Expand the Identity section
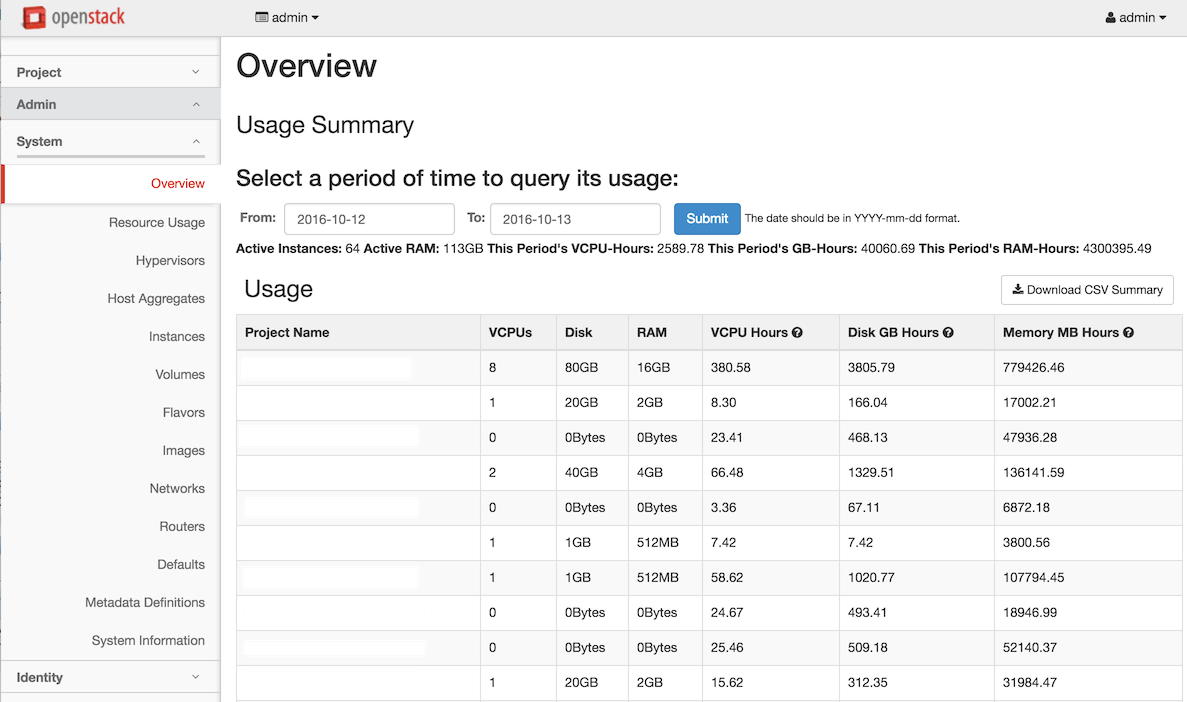This screenshot has height=702, width=1187. click(110, 677)
